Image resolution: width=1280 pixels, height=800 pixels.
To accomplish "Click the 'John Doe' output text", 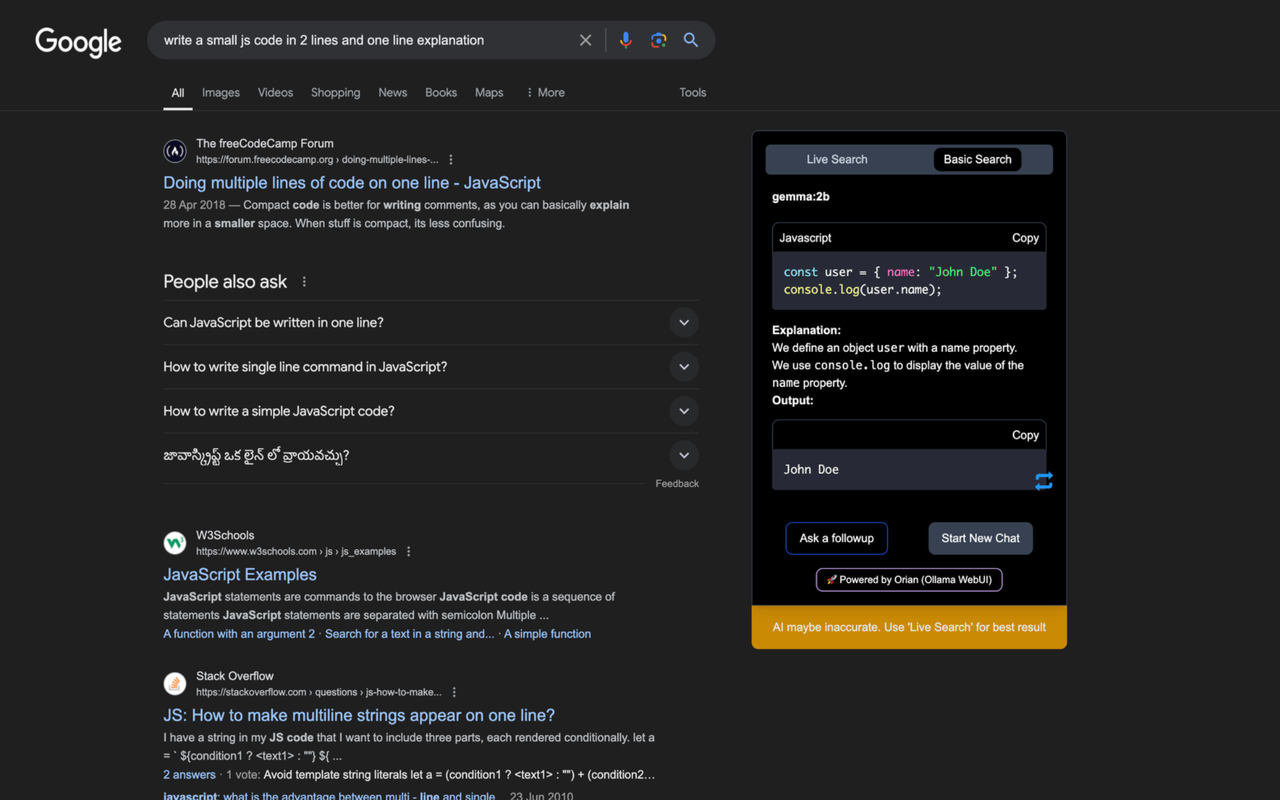I will (x=811, y=469).
